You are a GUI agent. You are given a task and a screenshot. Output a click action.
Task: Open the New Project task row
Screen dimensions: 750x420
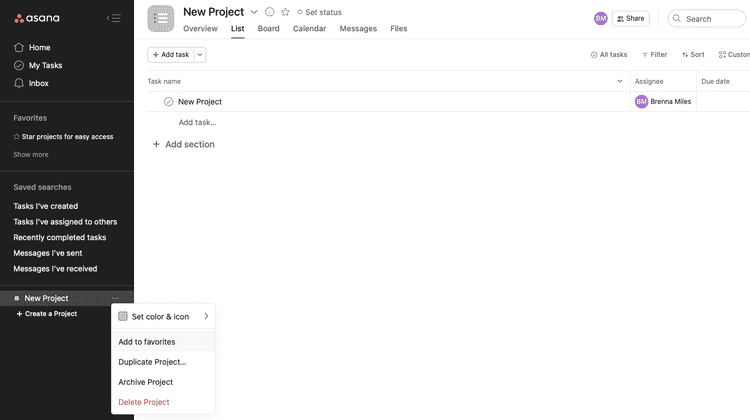388,102
